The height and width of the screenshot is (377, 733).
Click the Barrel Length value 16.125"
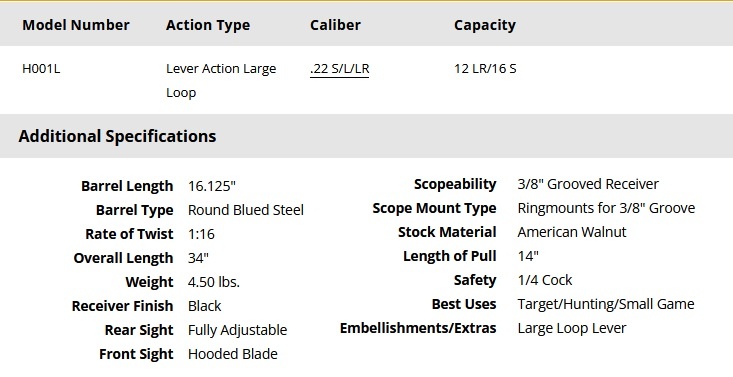click(212, 186)
